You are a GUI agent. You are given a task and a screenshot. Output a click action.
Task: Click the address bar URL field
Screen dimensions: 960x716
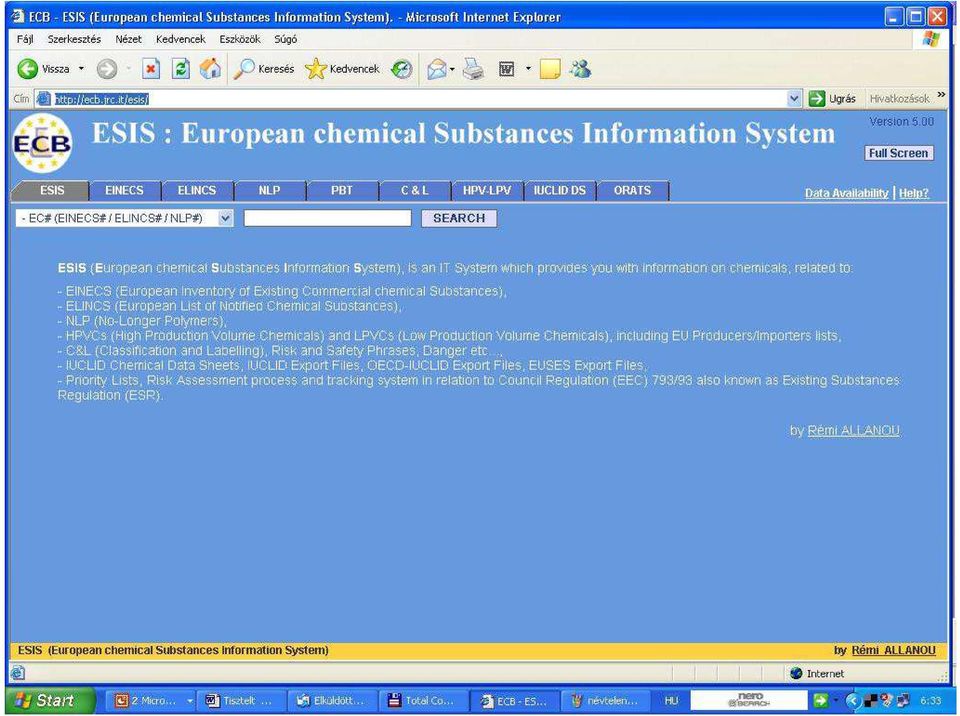pyautogui.click(x=410, y=99)
